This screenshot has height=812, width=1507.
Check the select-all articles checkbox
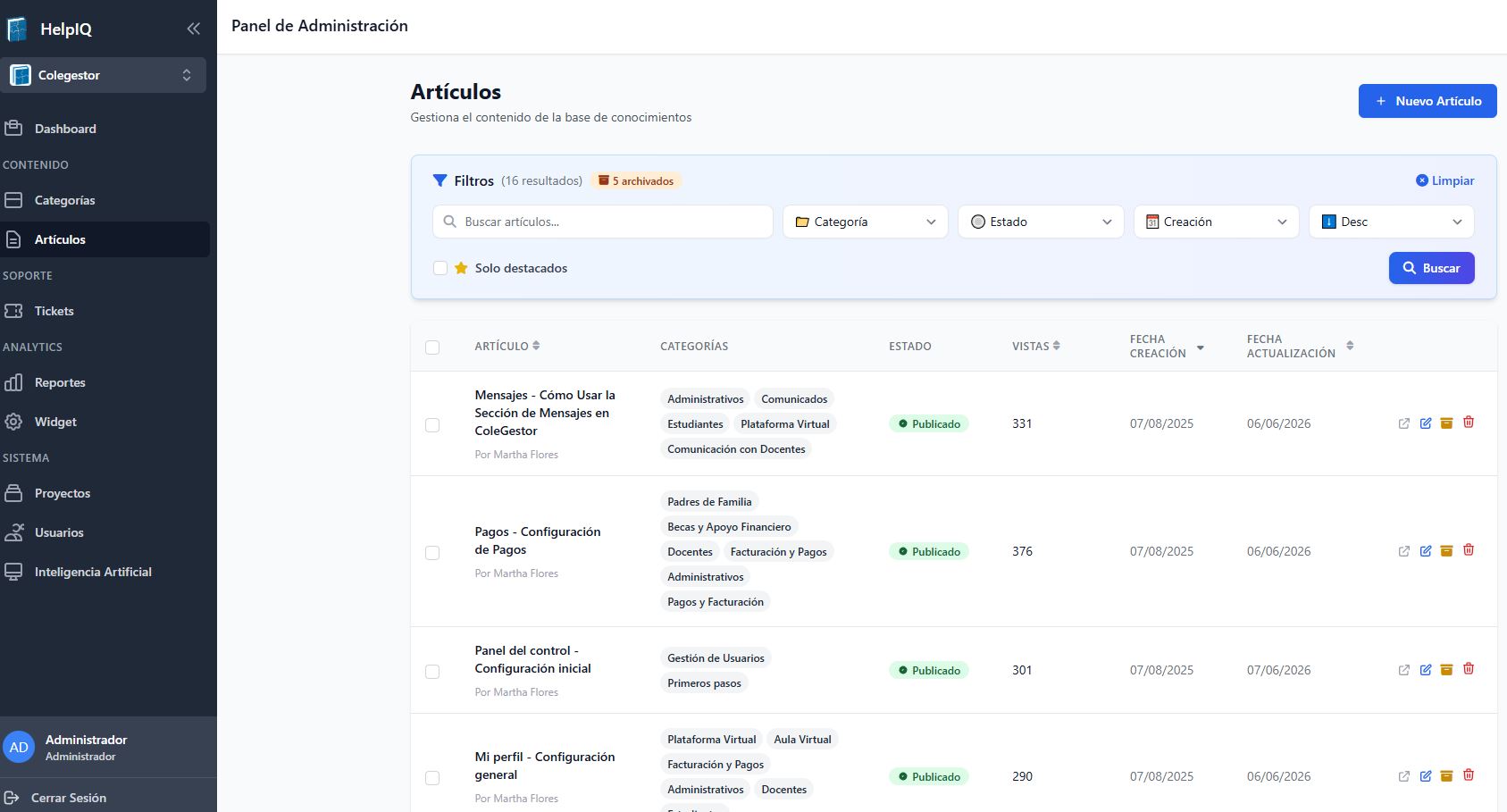click(432, 347)
